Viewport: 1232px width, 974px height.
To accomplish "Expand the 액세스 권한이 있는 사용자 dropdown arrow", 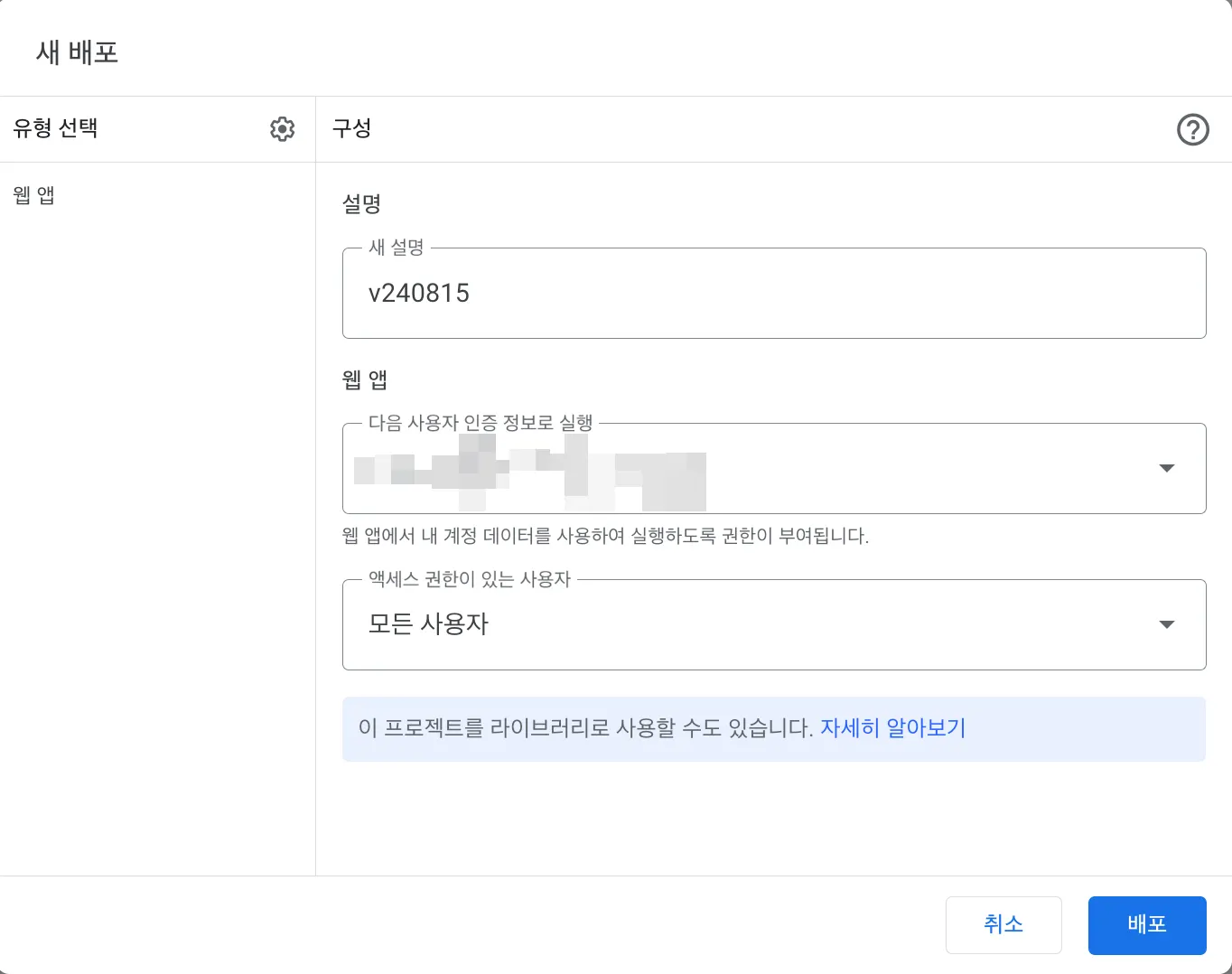I will pos(1166,624).
